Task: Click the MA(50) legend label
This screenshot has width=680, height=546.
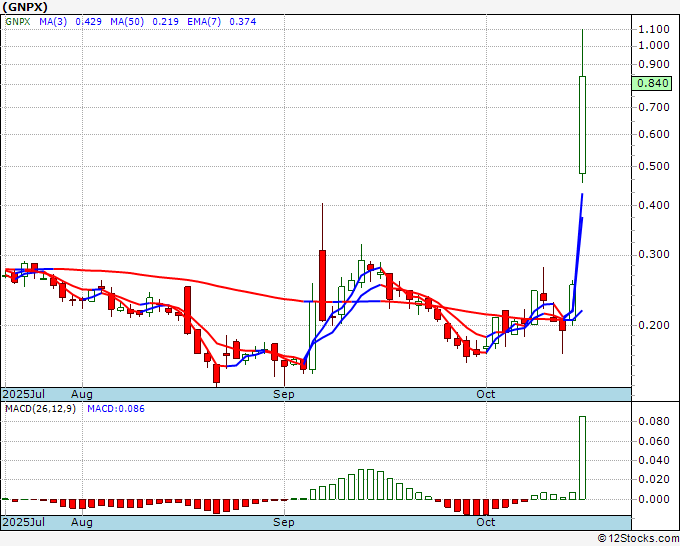Action: 127,22
